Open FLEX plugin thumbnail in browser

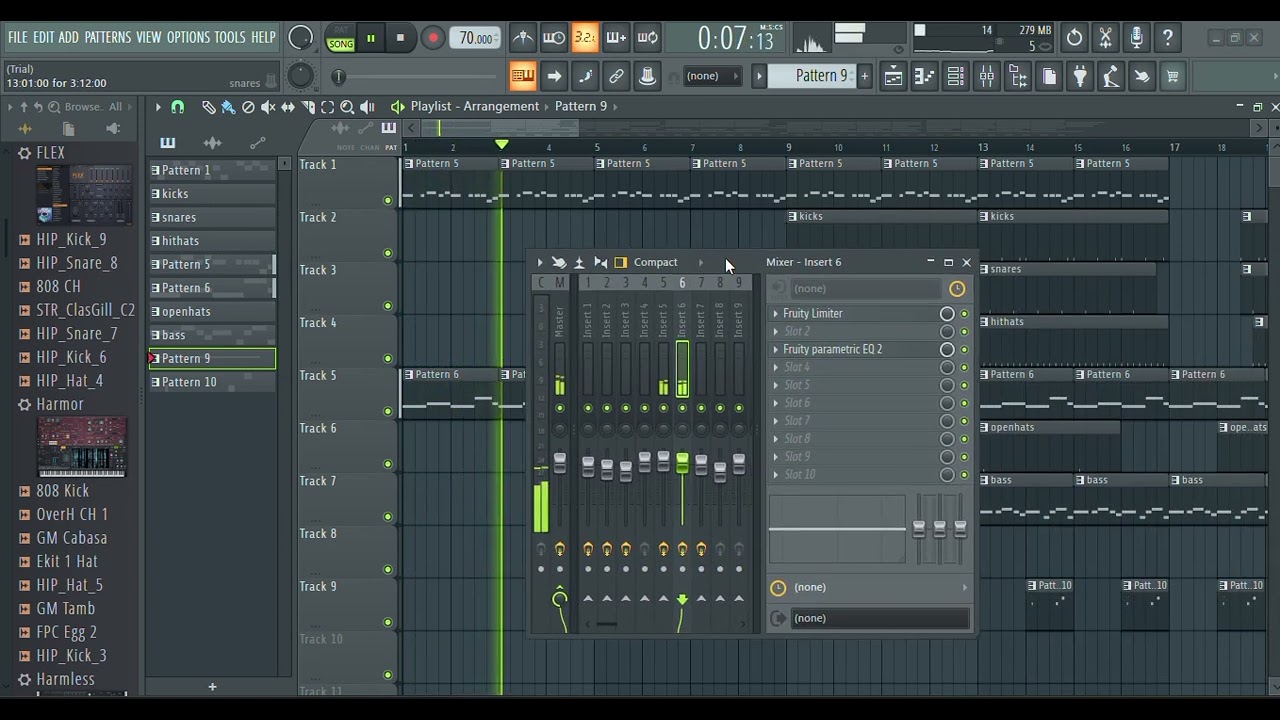coord(84,195)
